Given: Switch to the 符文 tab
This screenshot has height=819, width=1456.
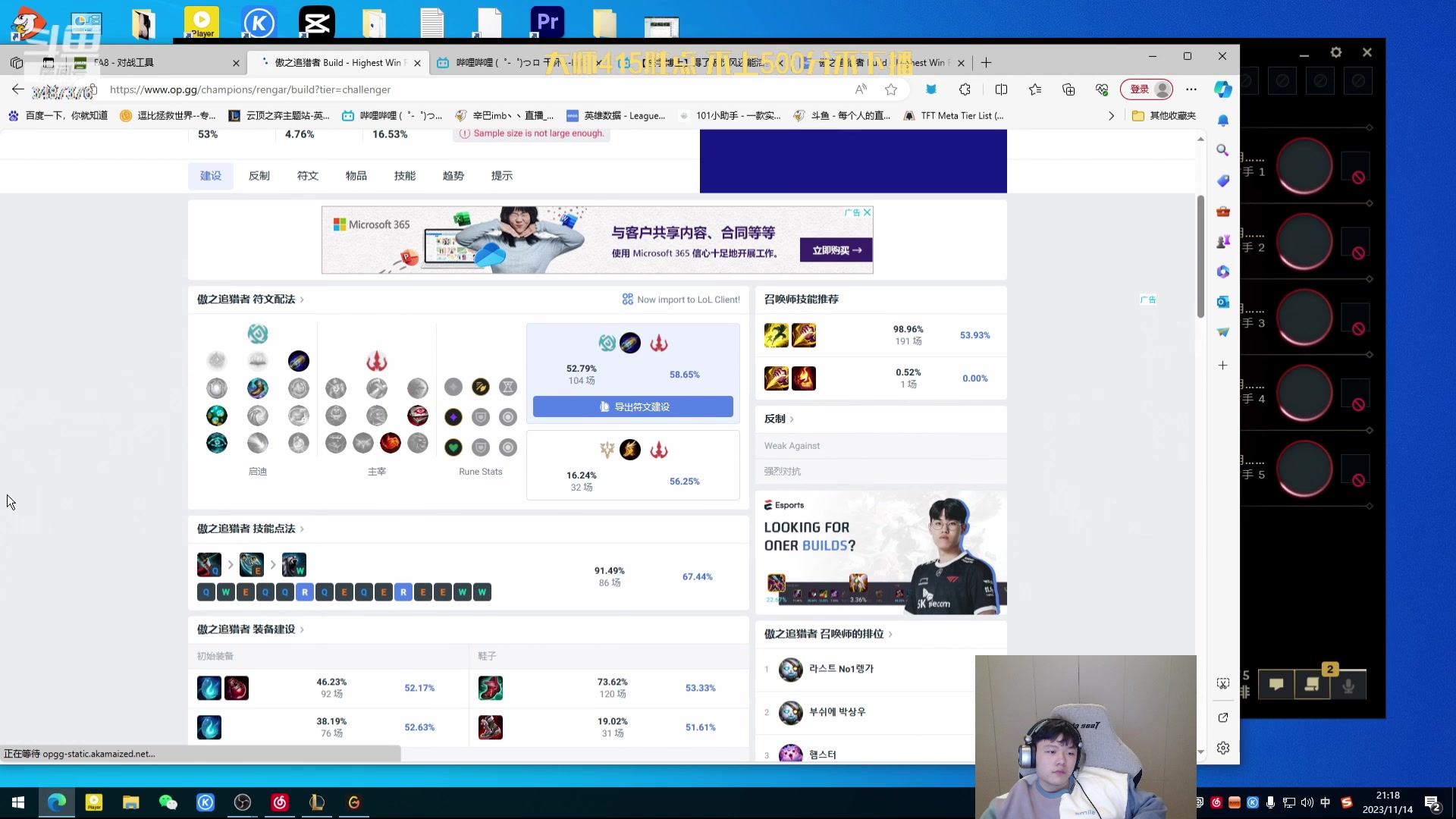Looking at the screenshot, I should point(307,176).
